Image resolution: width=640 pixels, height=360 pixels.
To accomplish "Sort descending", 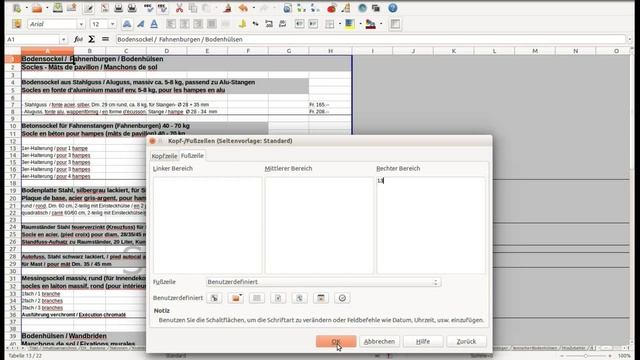I will pyautogui.click(x=315, y=8).
